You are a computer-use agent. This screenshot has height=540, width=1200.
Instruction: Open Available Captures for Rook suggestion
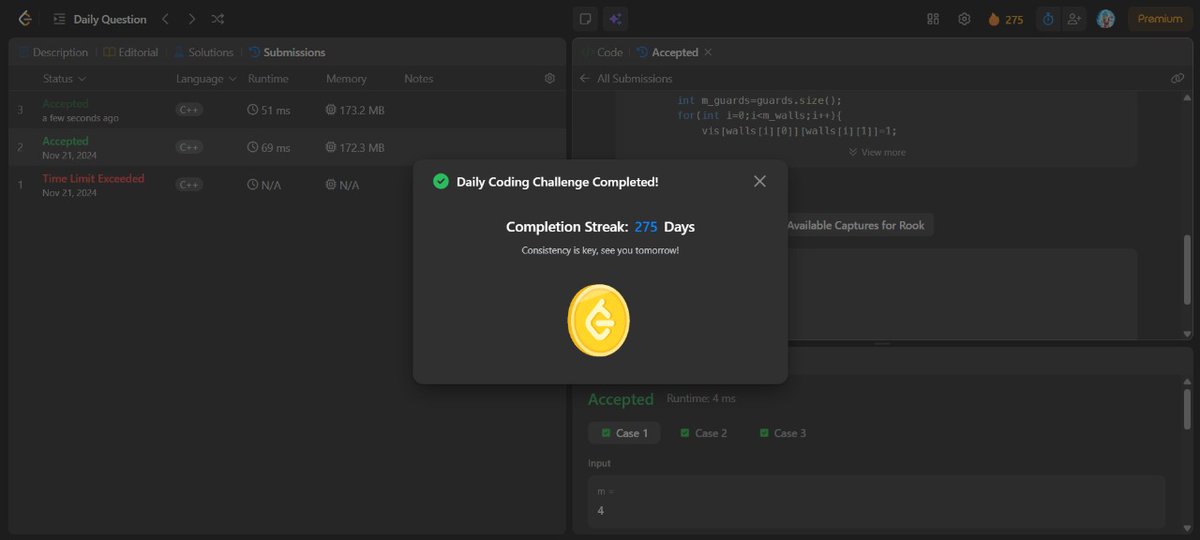[856, 225]
